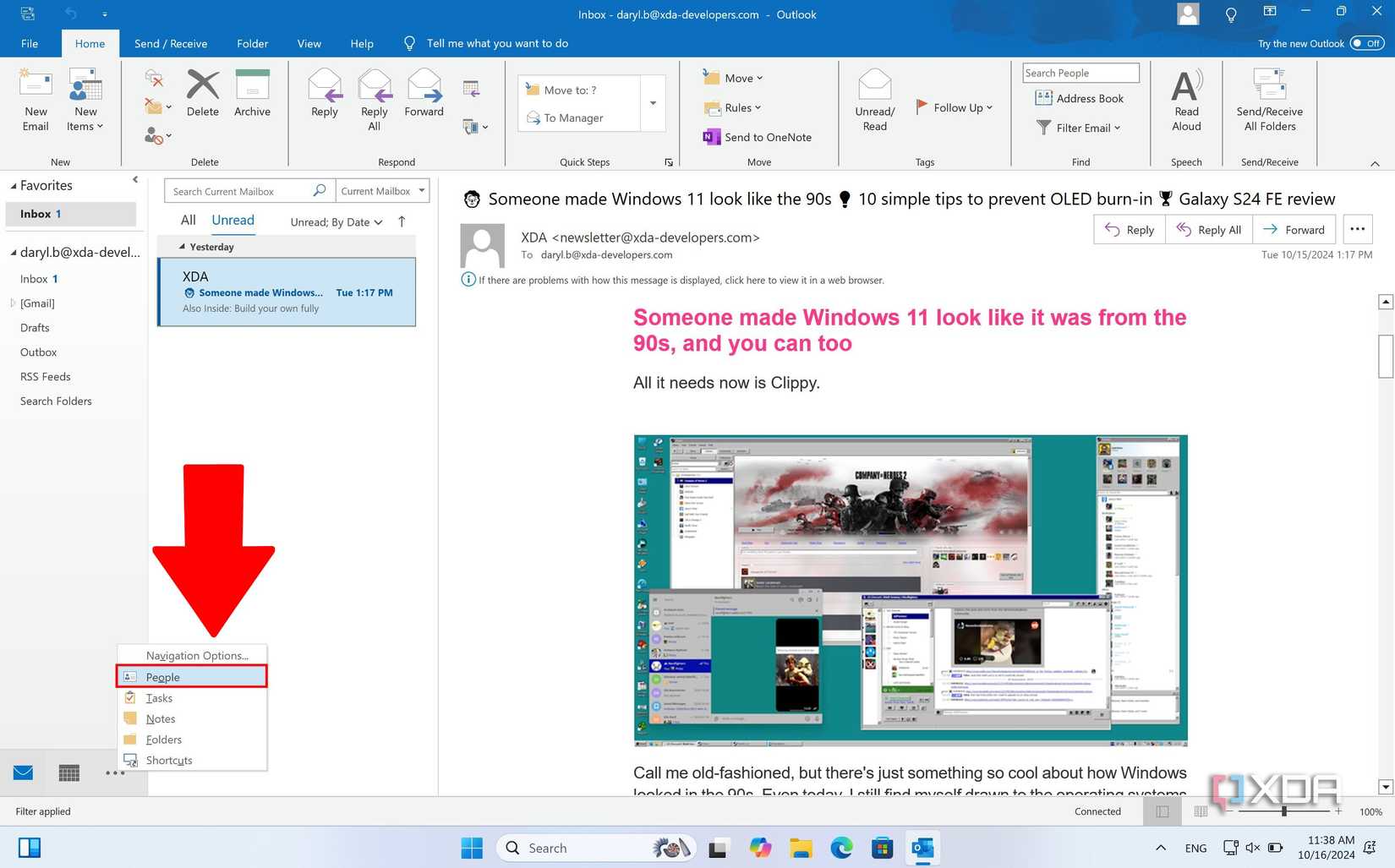
Task: Adjust the zoom slider in status bar
Action: click(x=1283, y=811)
